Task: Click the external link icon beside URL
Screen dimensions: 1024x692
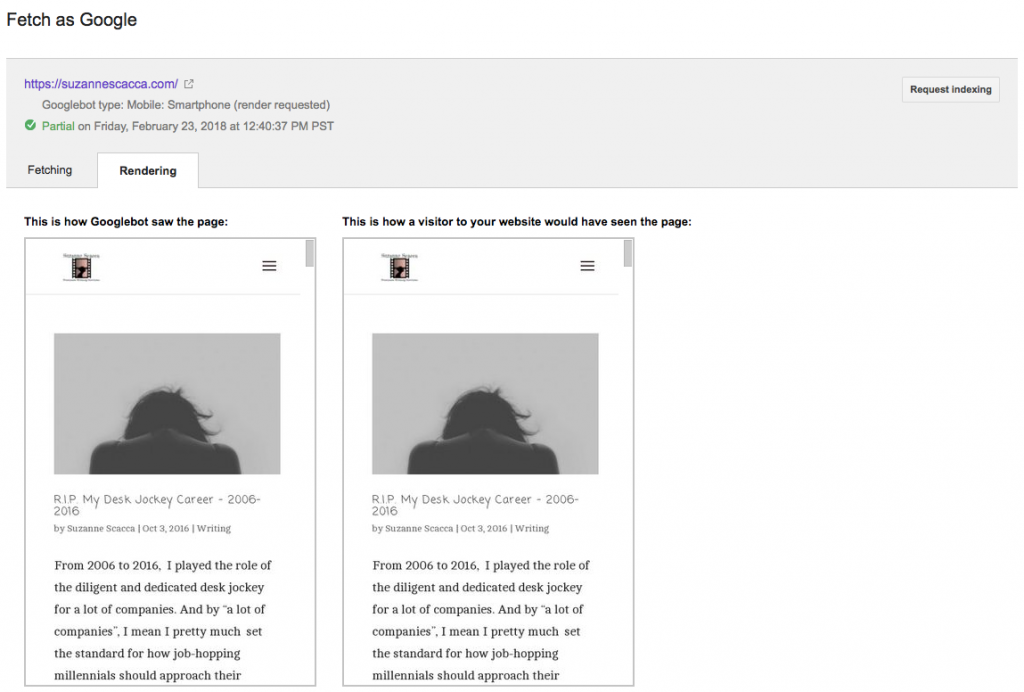Action: tap(189, 84)
